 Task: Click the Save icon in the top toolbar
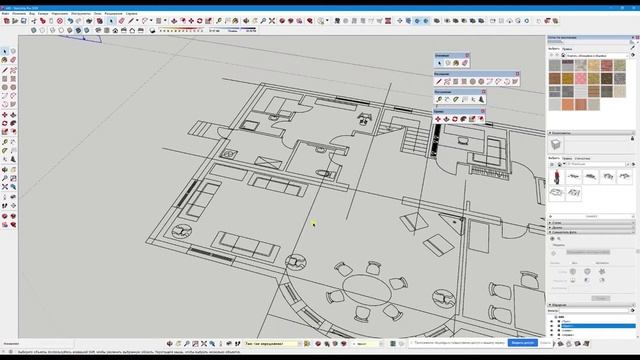pyautogui.click(x=24, y=21)
